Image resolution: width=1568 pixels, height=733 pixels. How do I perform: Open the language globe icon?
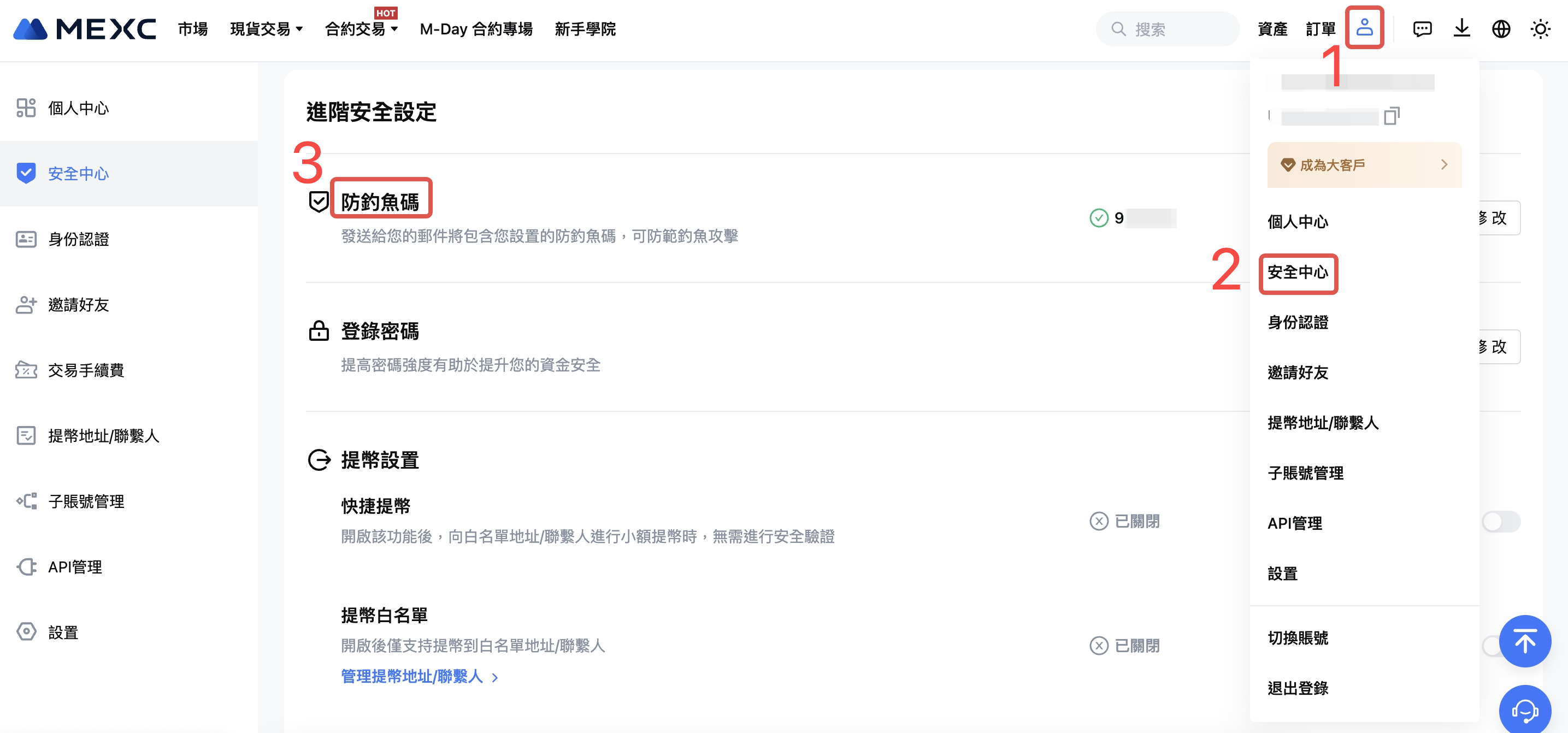(1500, 28)
